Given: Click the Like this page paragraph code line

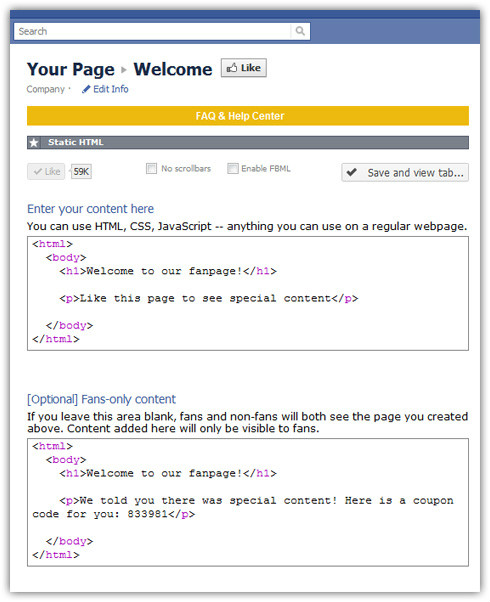Looking at the screenshot, I should tap(209, 298).
